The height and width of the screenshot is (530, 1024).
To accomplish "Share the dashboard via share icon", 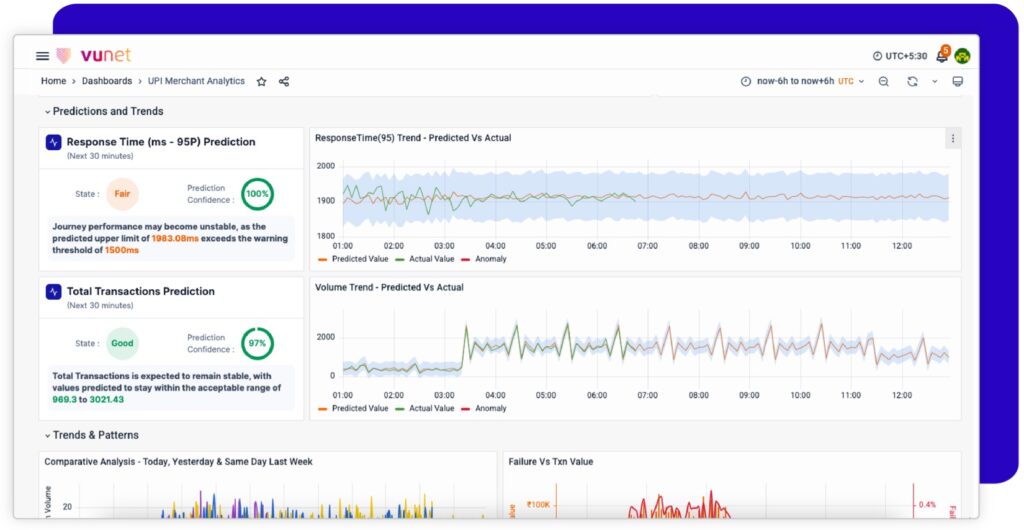I will click(284, 82).
